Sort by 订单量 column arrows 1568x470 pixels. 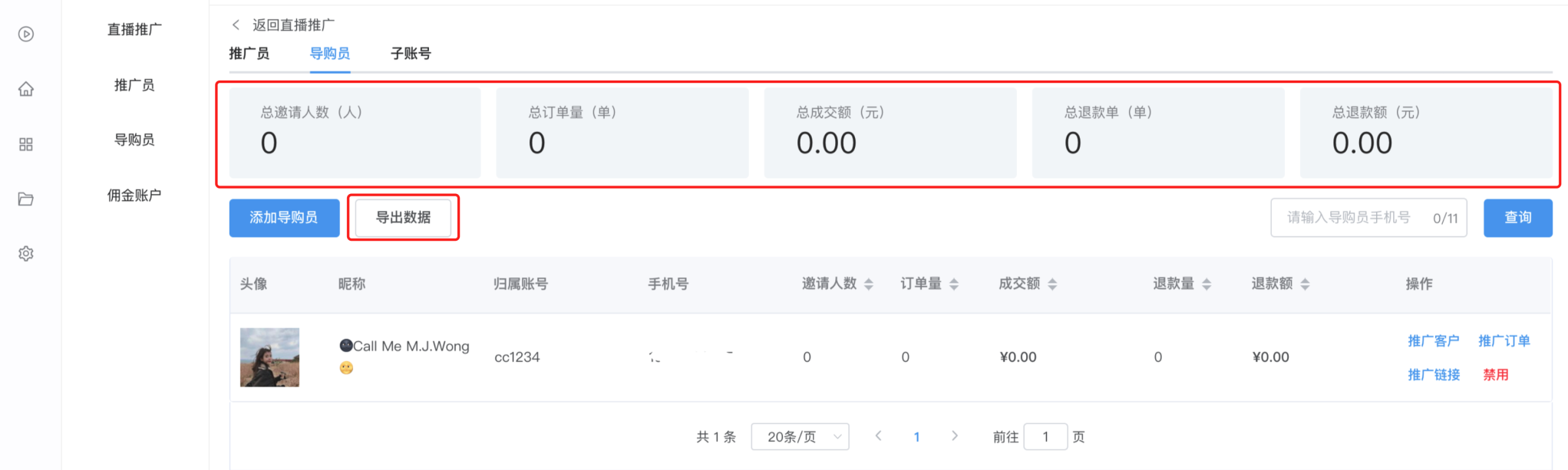tap(954, 284)
